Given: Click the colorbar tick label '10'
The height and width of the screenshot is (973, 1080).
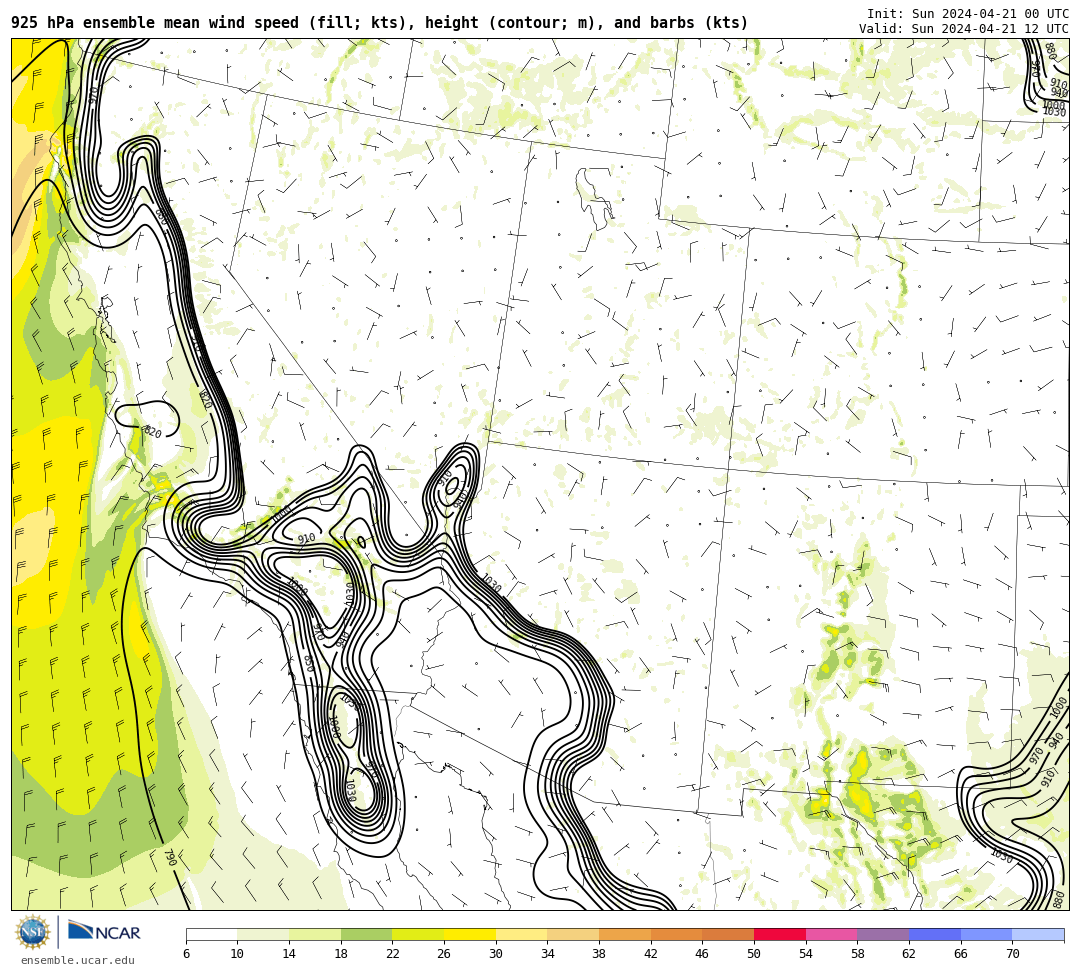Looking at the screenshot, I should (x=238, y=954).
